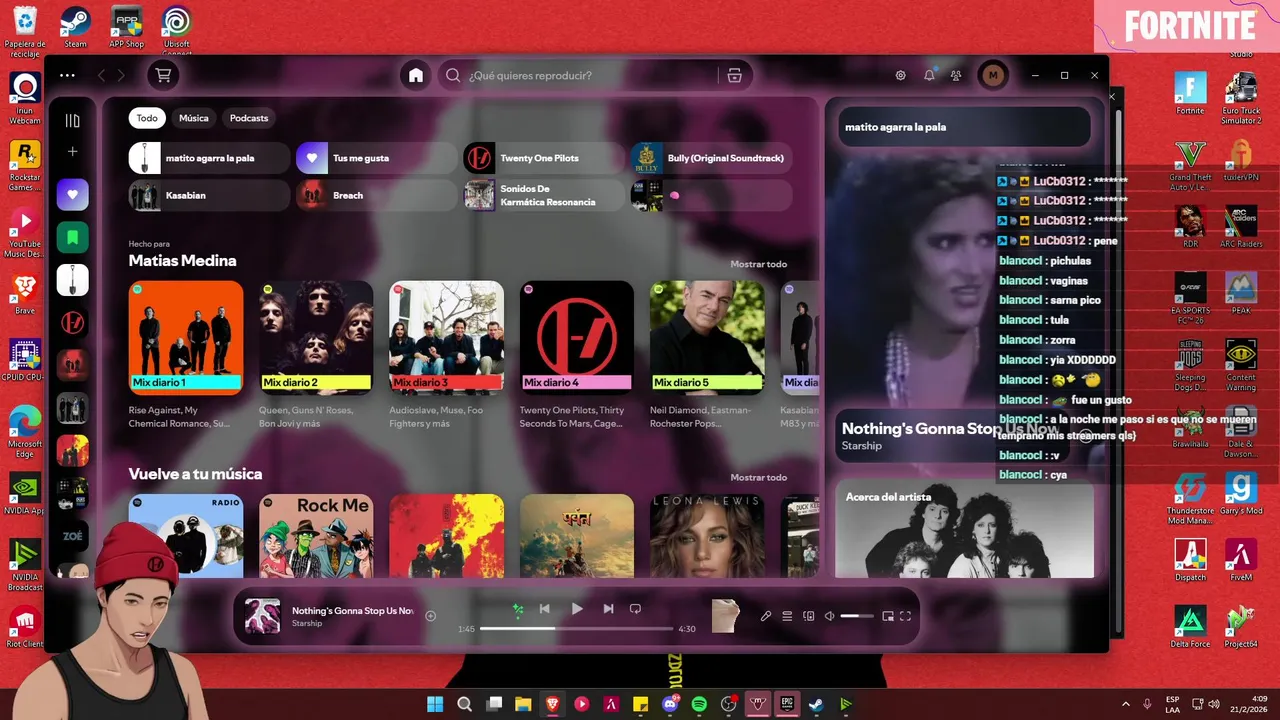Viewport: 1280px width, 720px height.
Task: Click Mostrar todo beside Matias Medina
Action: pyautogui.click(x=758, y=264)
